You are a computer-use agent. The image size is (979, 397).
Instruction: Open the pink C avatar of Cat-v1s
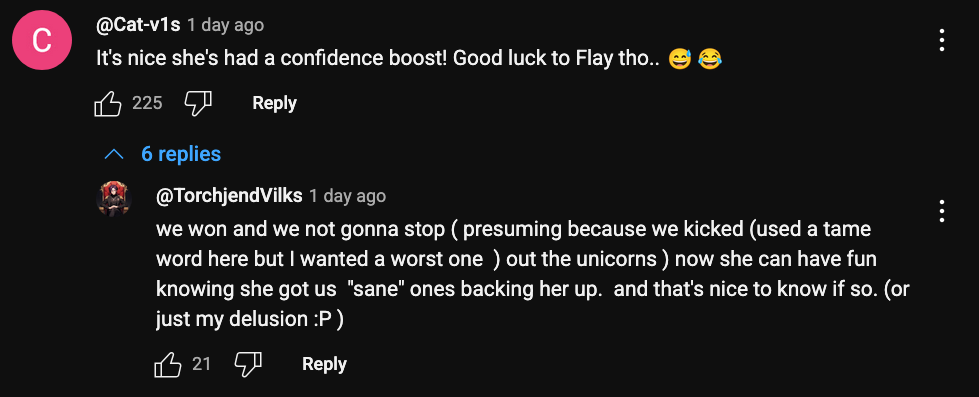coord(42,41)
